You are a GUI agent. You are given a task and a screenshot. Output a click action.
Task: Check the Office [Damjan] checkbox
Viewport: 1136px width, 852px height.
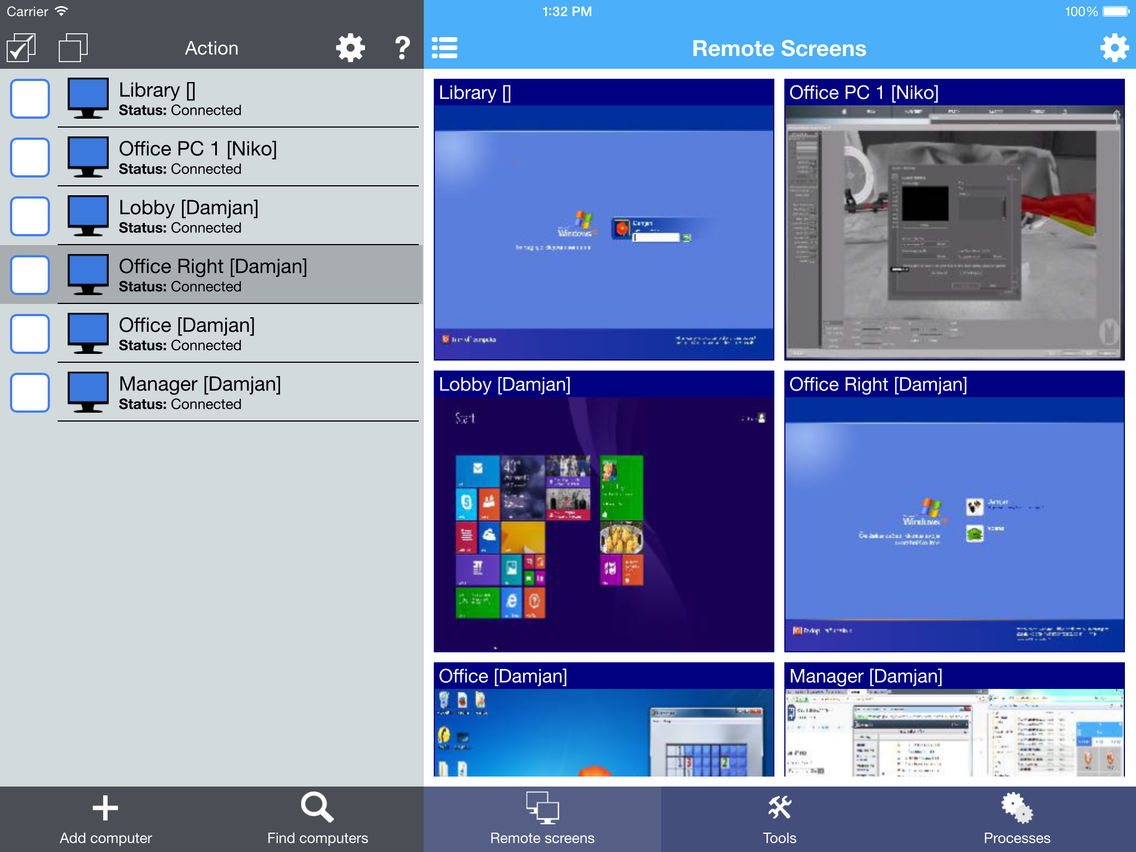pyautogui.click(x=30, y=333)
